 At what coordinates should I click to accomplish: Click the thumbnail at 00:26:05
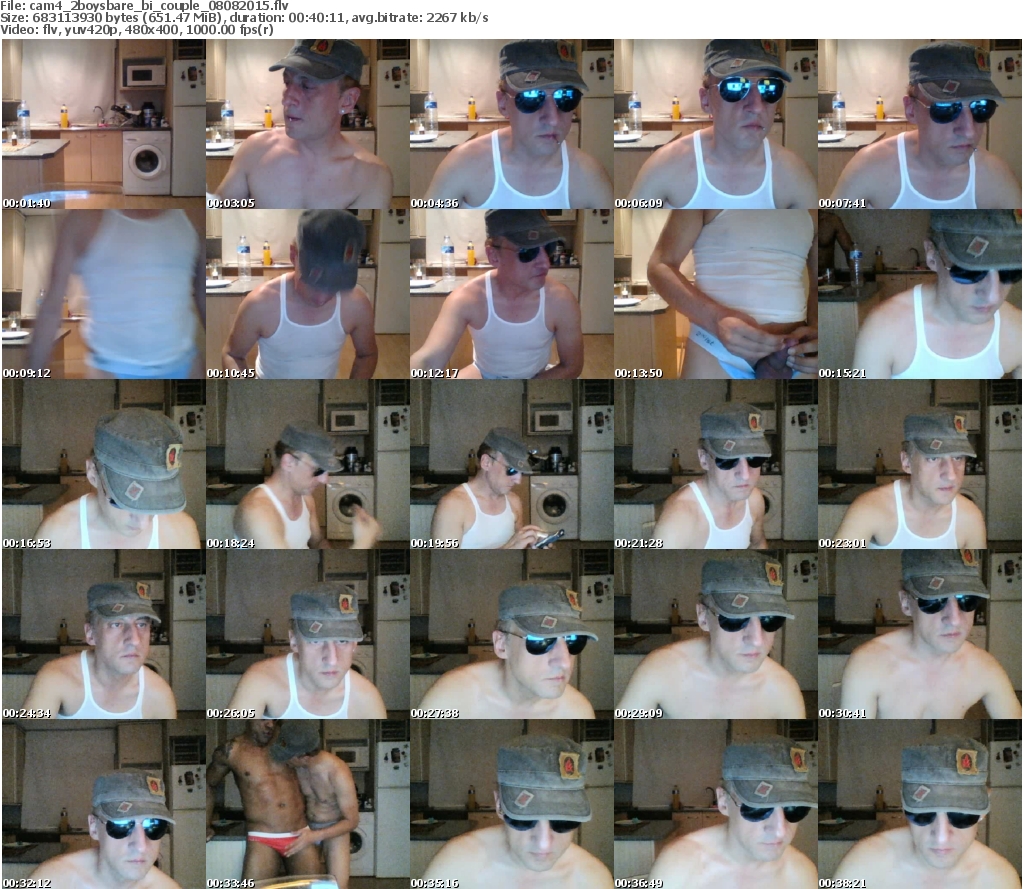tap(308, 634)
